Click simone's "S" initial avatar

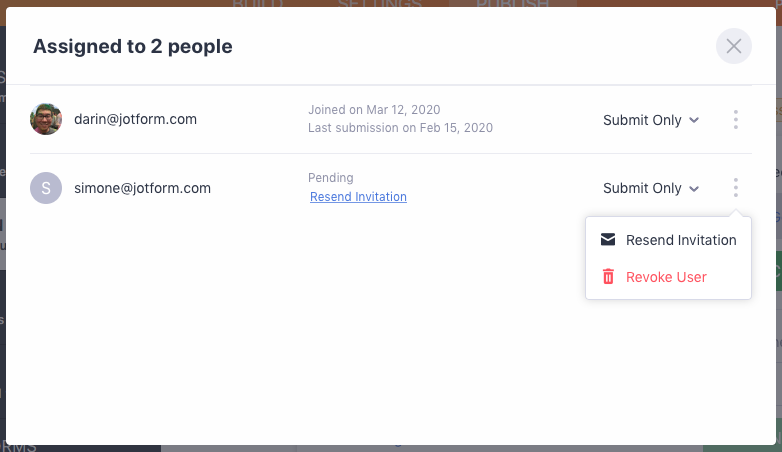(x=46, y=188)
